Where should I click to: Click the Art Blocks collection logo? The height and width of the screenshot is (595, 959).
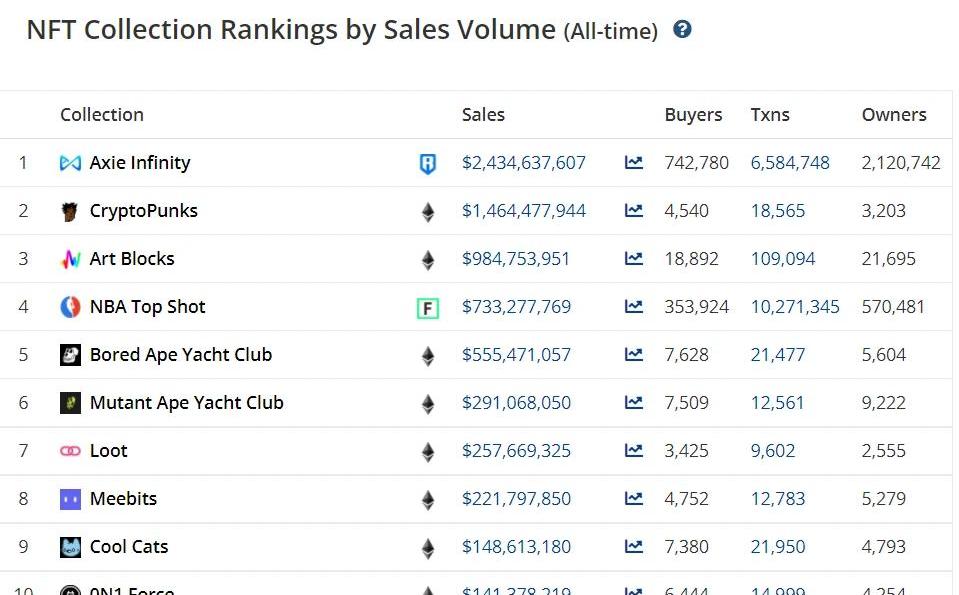coord(70,259)
